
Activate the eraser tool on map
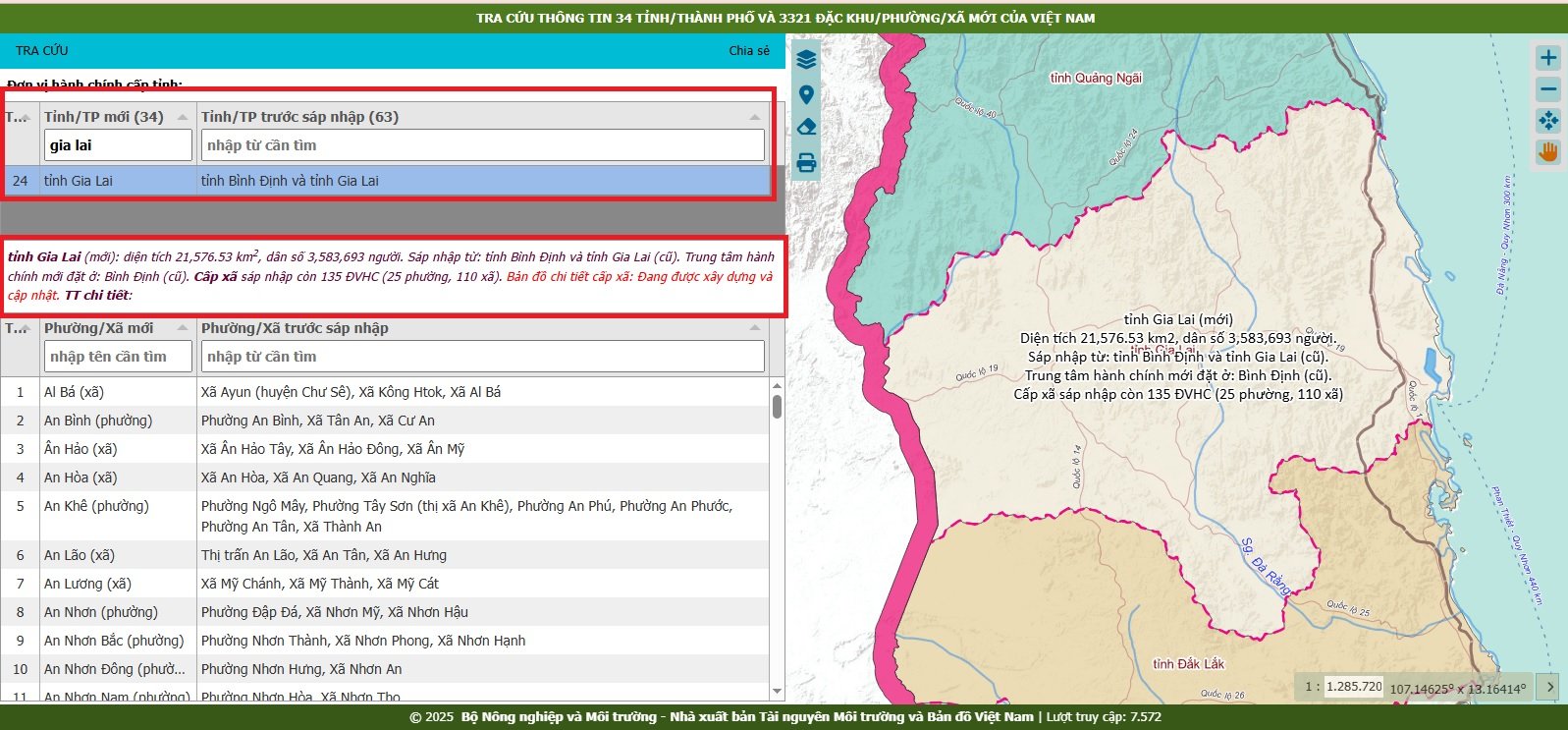click(x=806, y=127)
